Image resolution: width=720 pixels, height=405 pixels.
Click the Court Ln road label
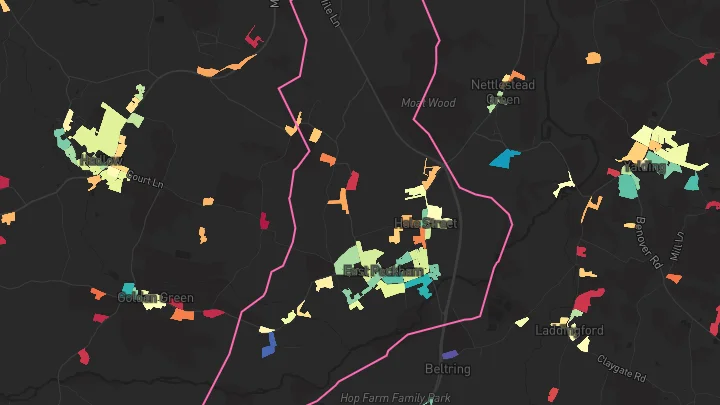pyautogui.click(x=145, y=179)
